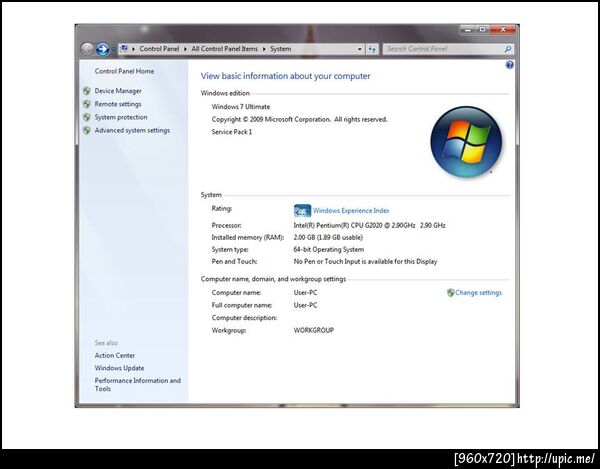Click the refresh button beside address bar
The width and height of the screenshot is (600, 469).
pos(372,49)
